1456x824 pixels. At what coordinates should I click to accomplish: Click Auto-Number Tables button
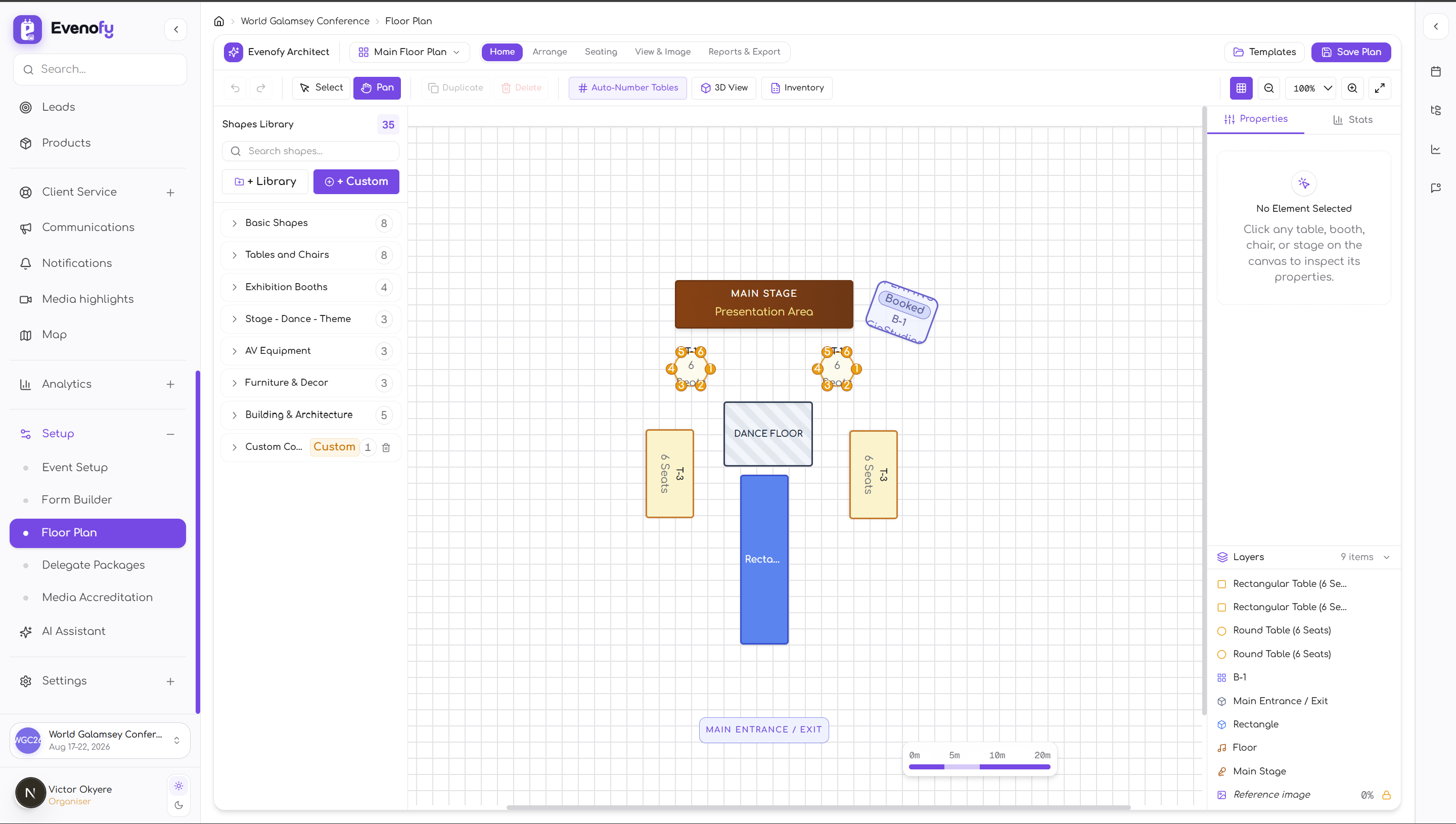coord(627,88)
